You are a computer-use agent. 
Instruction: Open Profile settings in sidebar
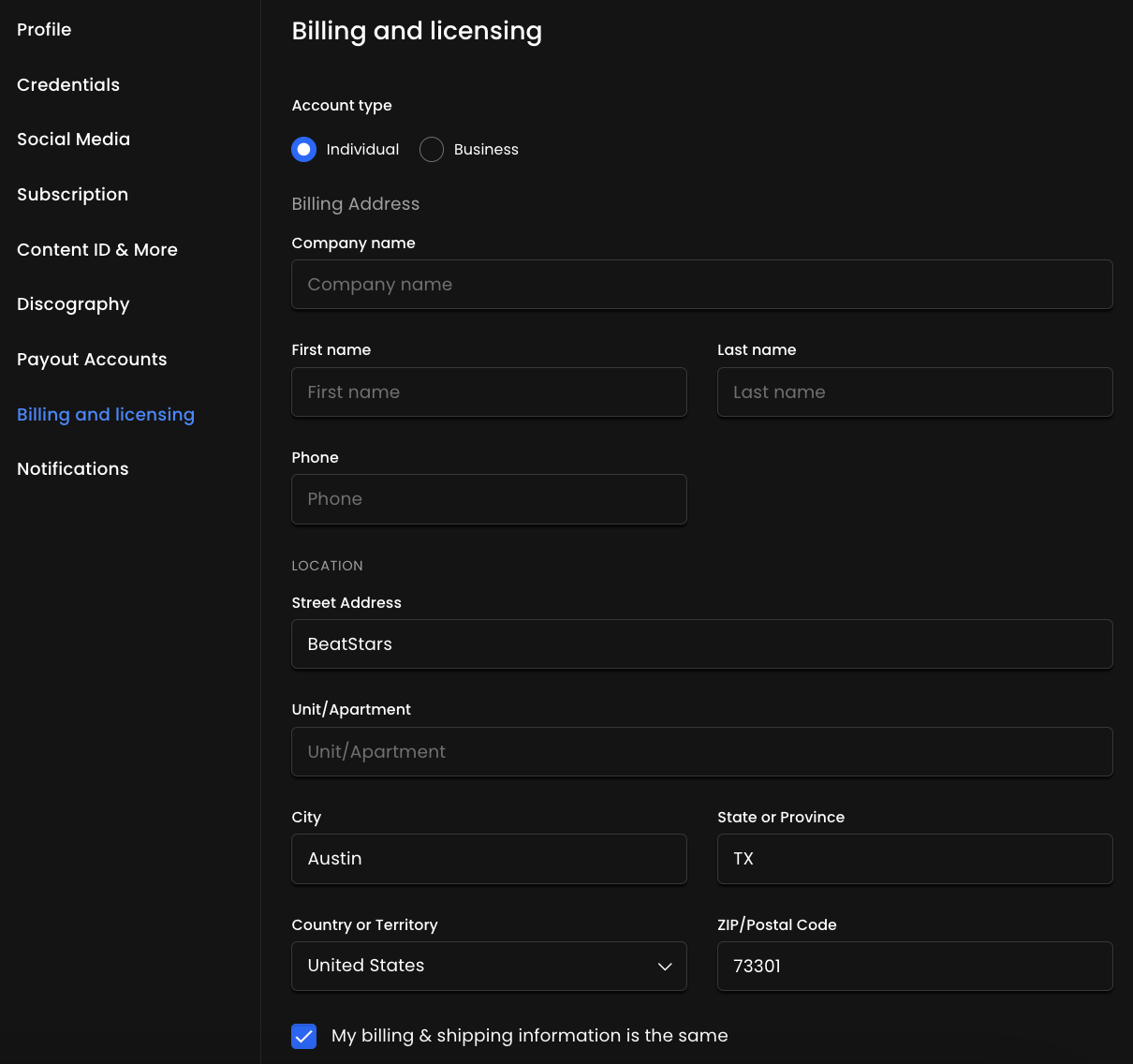click(x=44, y=30)
